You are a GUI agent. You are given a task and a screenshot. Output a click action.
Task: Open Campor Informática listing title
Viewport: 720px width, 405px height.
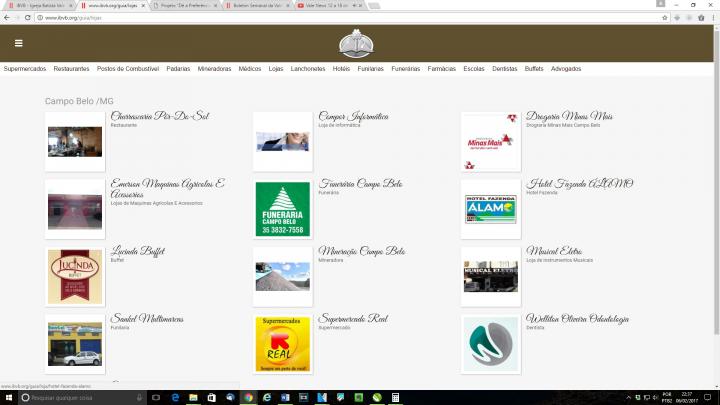click(x=354, y=116)
